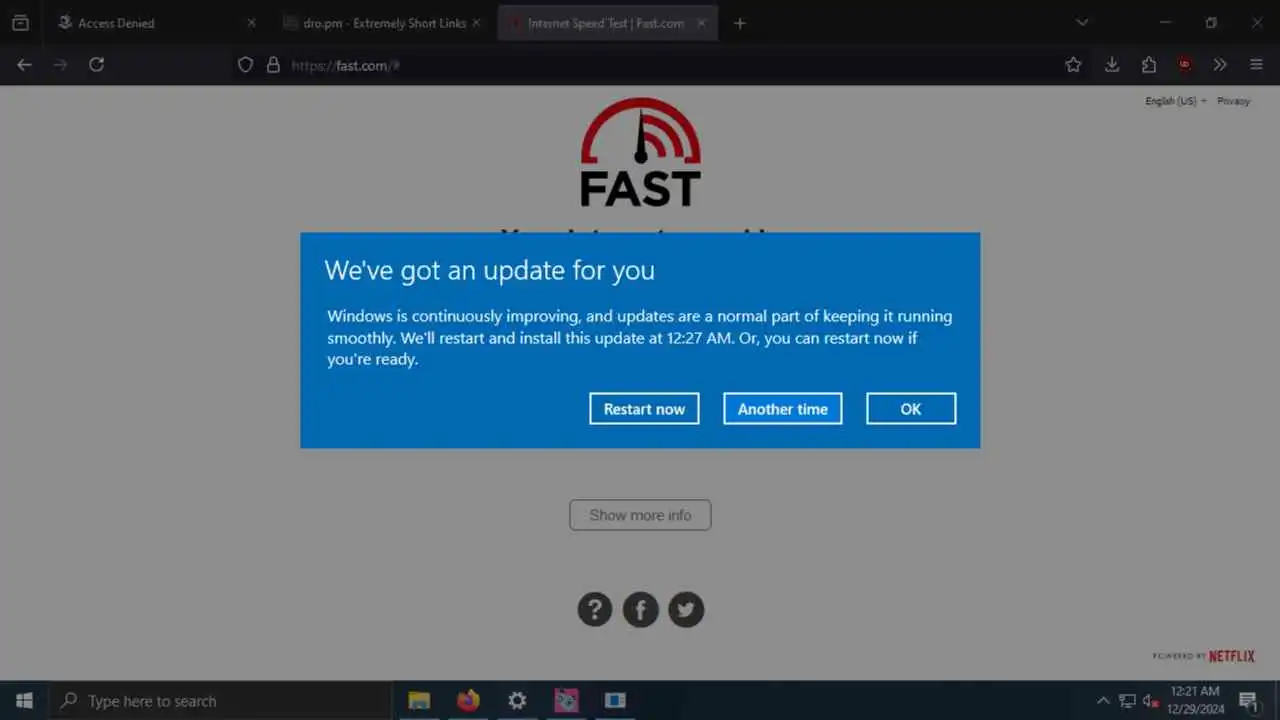
Task: Open the clock showing 12:21 AM
Action: tap(1195, 700)
